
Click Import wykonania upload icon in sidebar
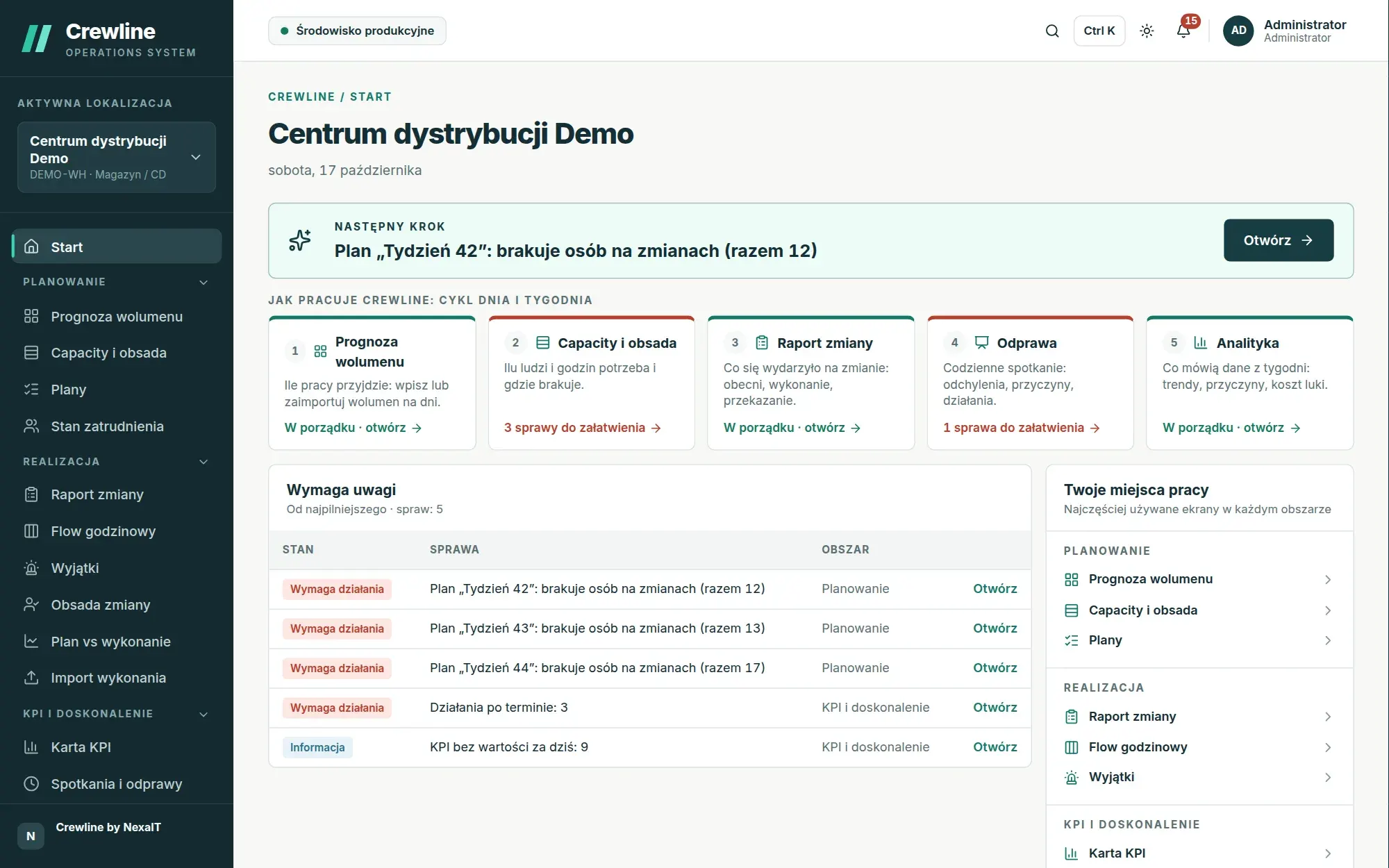pyautogui.click(x=31, y=678)
